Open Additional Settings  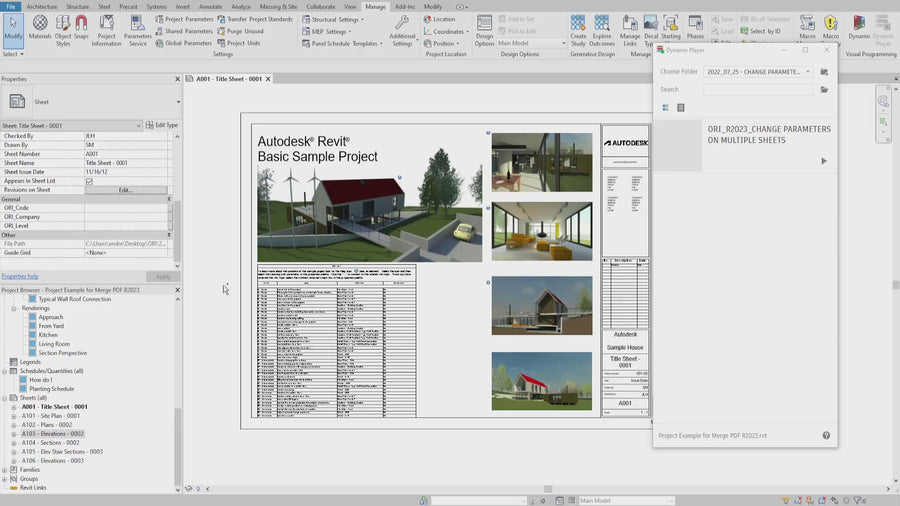pyautogui.click(x=402, y=31)
